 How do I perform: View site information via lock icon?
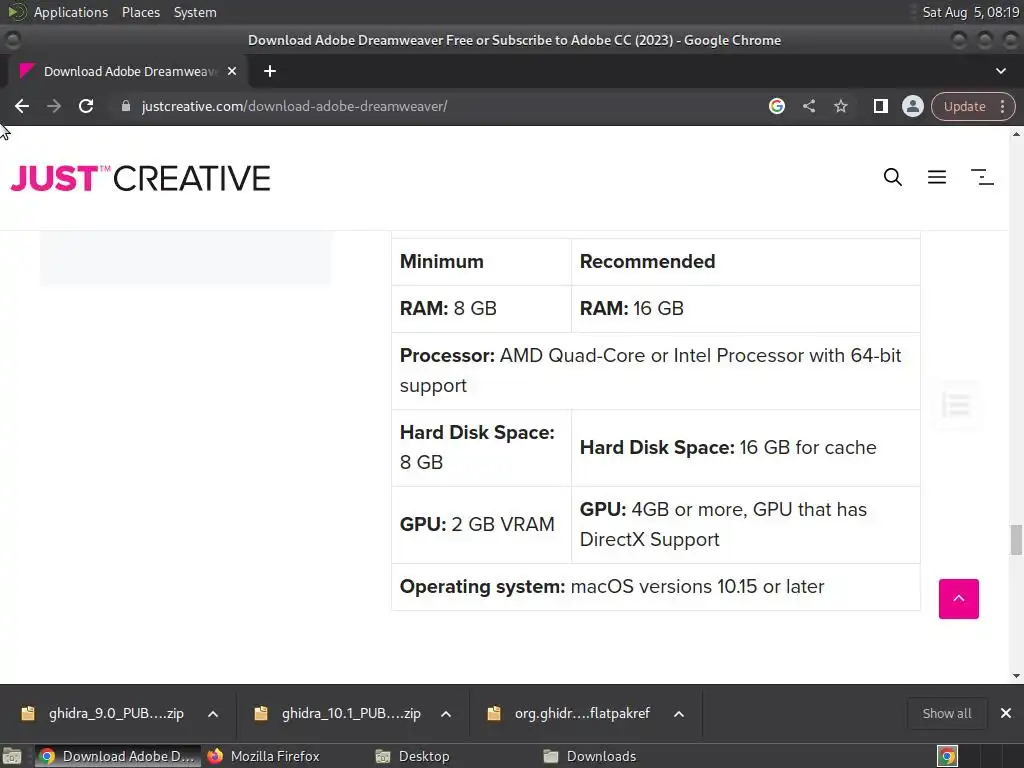tap(125, 106)
